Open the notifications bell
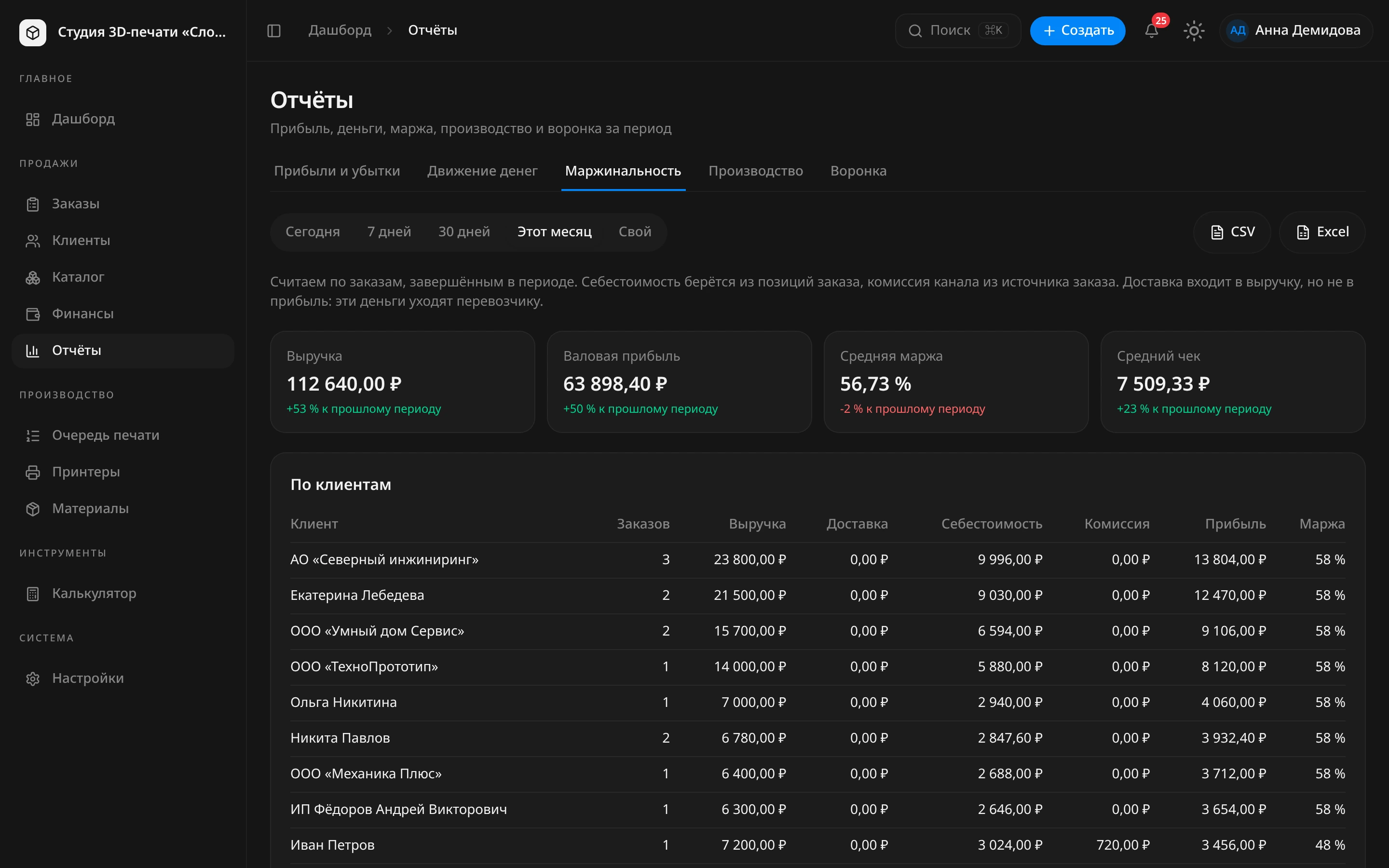The image size is (1389, 868). coord(1151,30)
